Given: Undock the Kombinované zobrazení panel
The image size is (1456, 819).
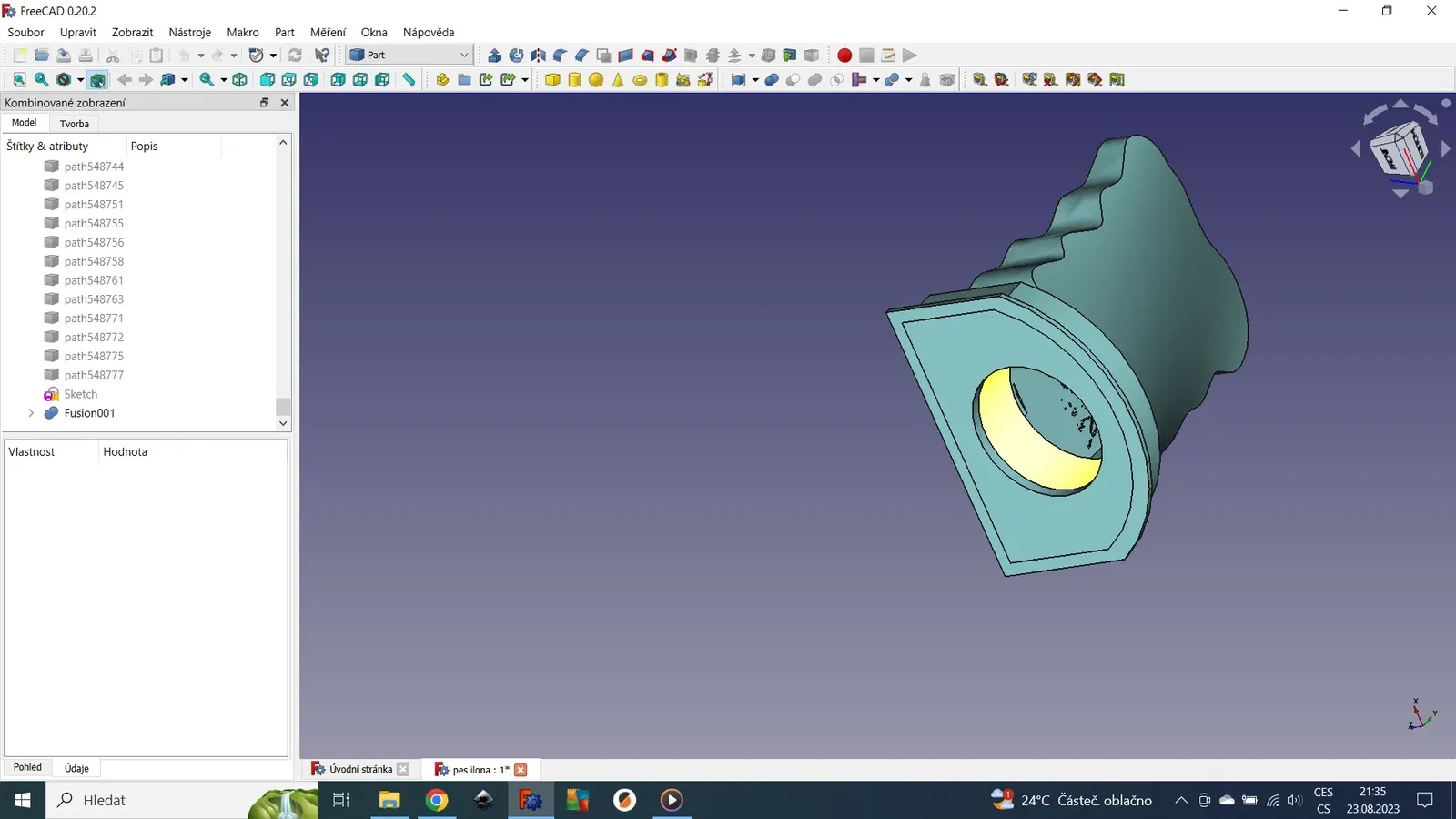Looking at the screenshot, I should pos(265,103).
